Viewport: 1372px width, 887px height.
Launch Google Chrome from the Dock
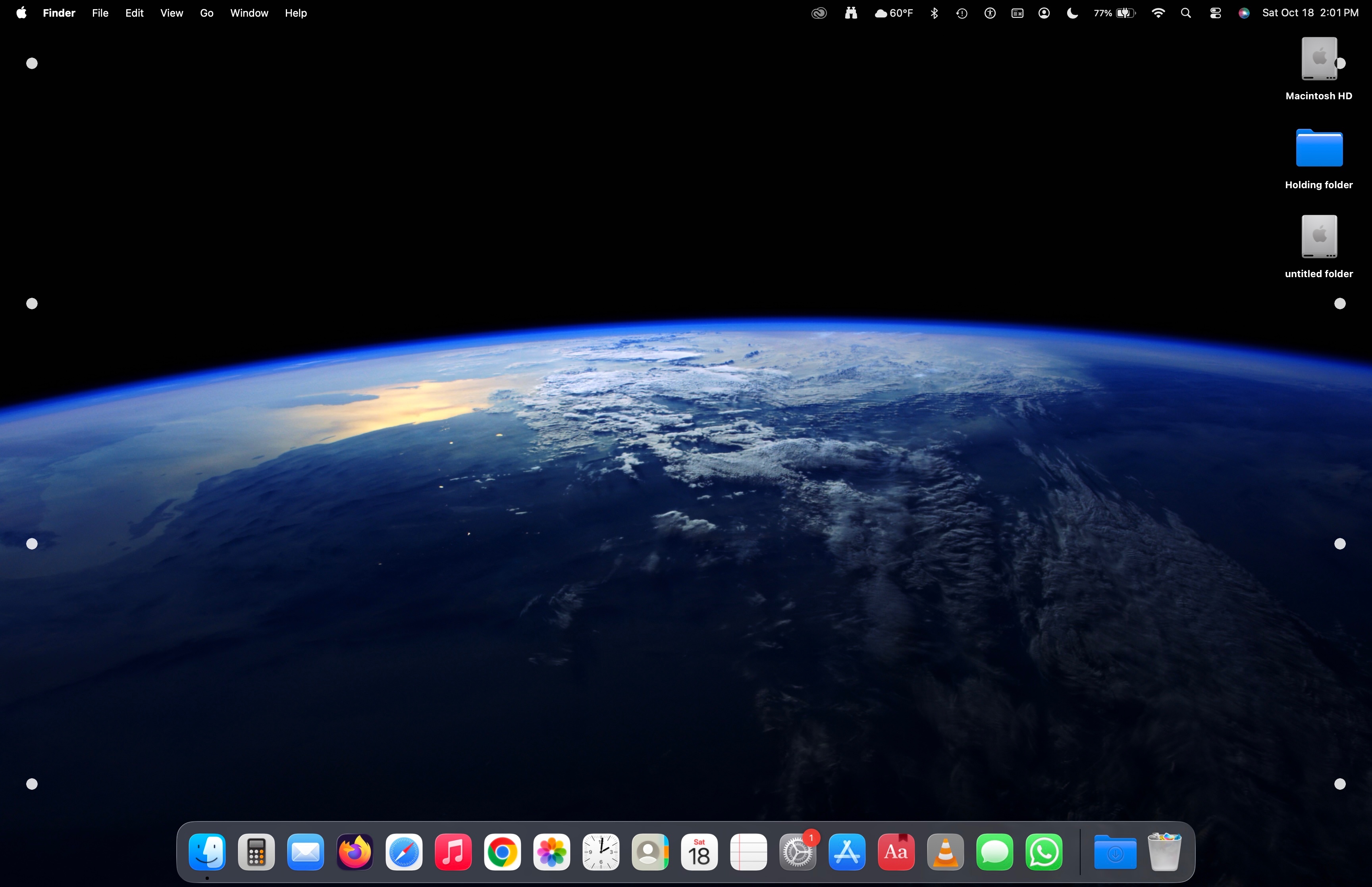tap(502, 852)
